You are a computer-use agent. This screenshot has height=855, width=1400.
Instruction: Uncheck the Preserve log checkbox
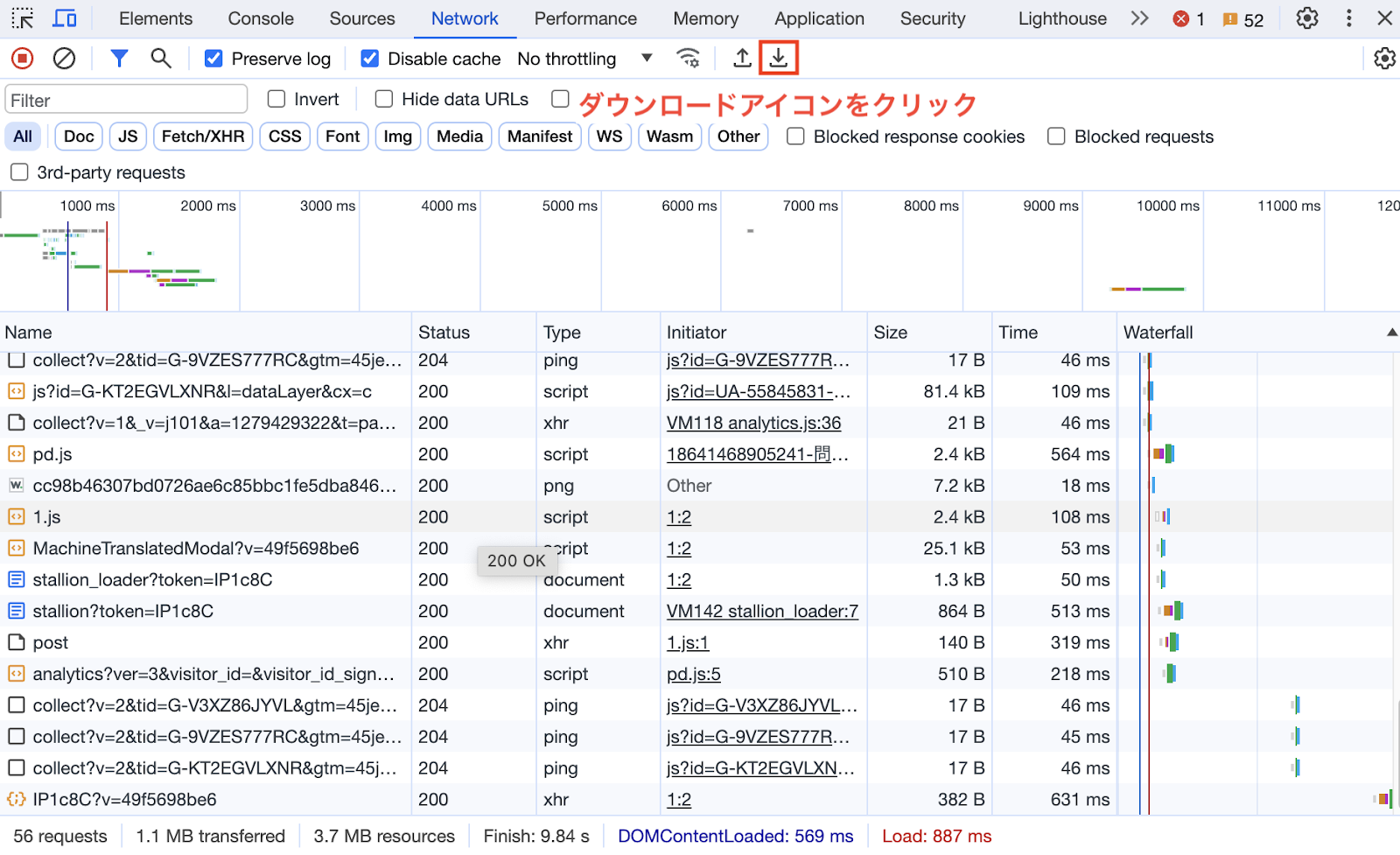click(x=213, y=59)
